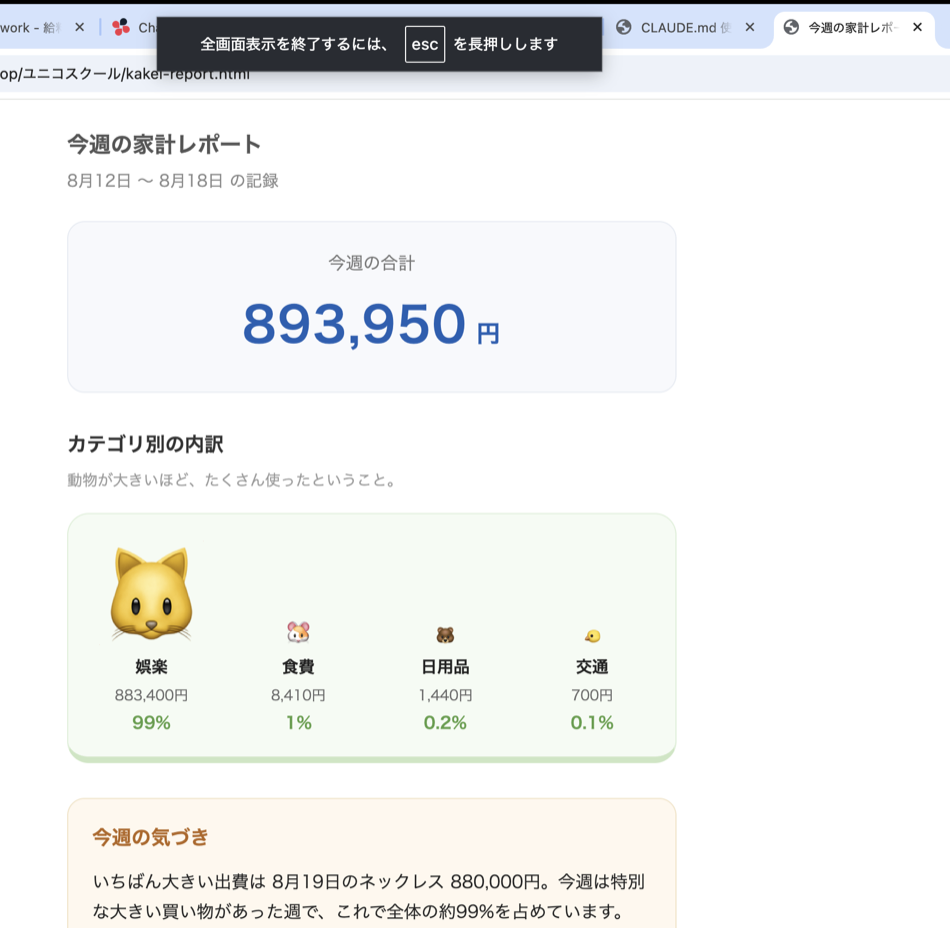Click the 娯楽 category label
The width and height of the screenshot is (950, 928).
[151, 667]
